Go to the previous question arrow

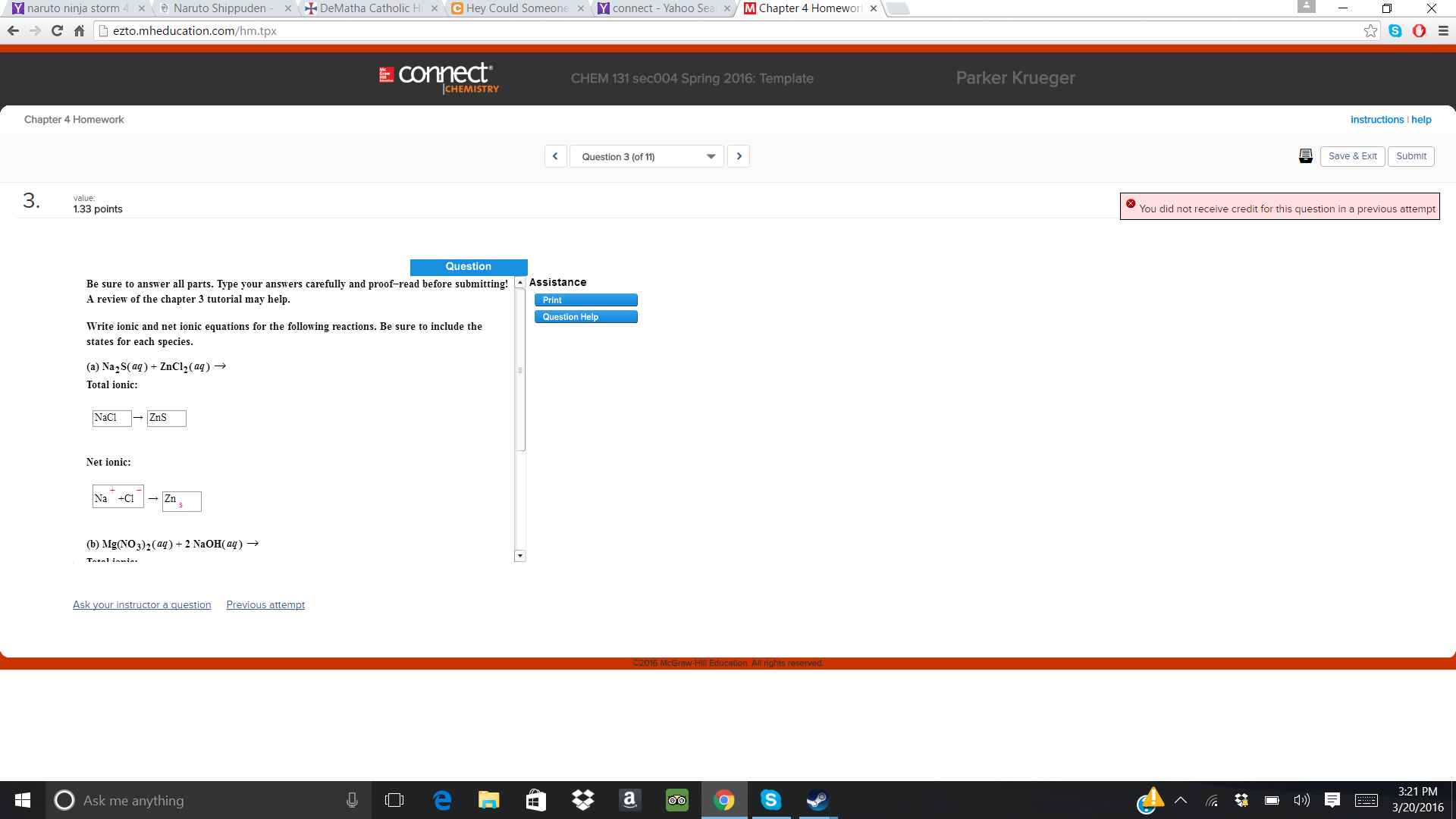click(555, 156)
